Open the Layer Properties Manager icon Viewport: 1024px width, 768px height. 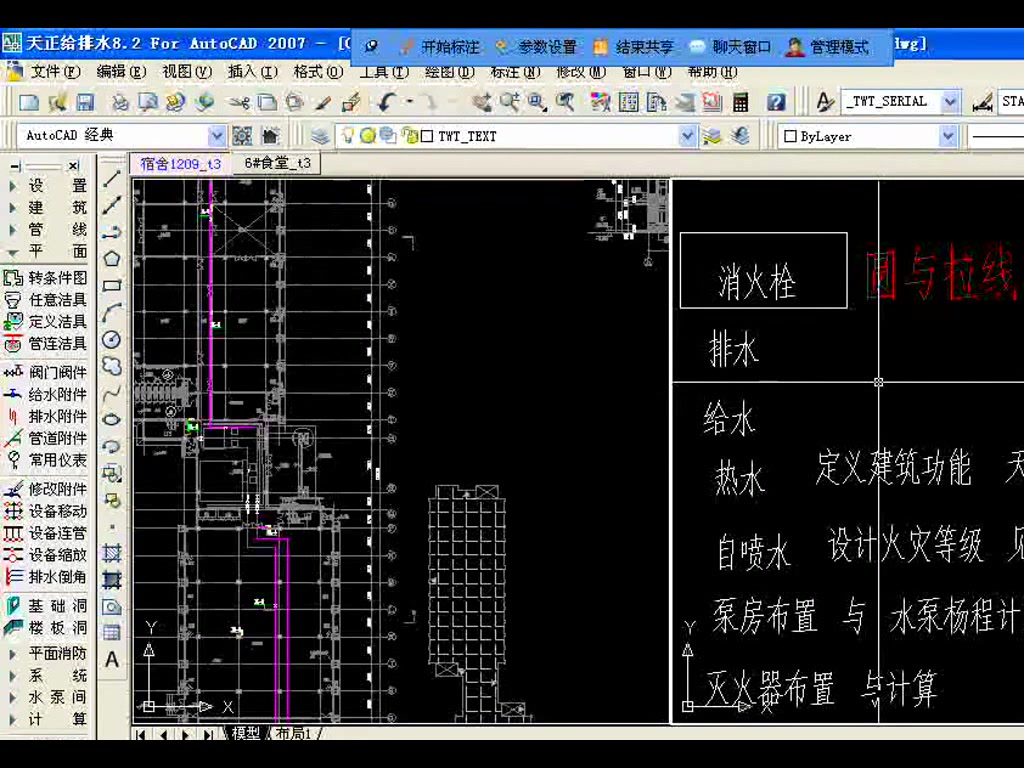(x=319, y=136)
